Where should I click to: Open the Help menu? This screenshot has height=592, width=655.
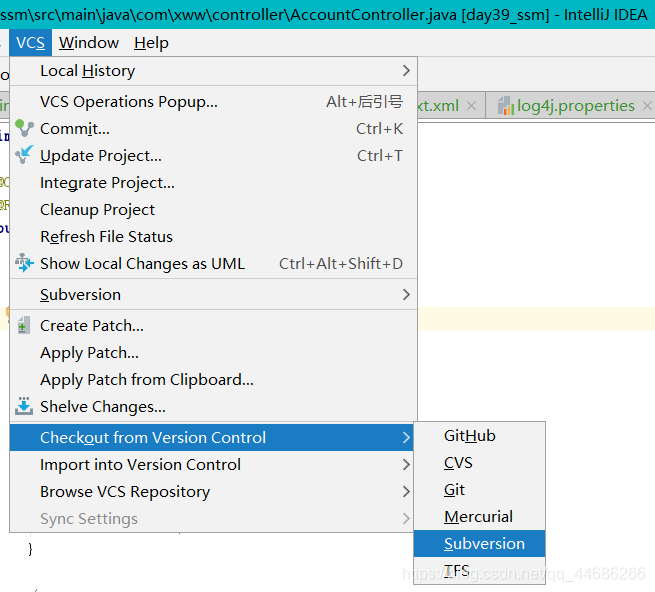(x=151, y=43)
